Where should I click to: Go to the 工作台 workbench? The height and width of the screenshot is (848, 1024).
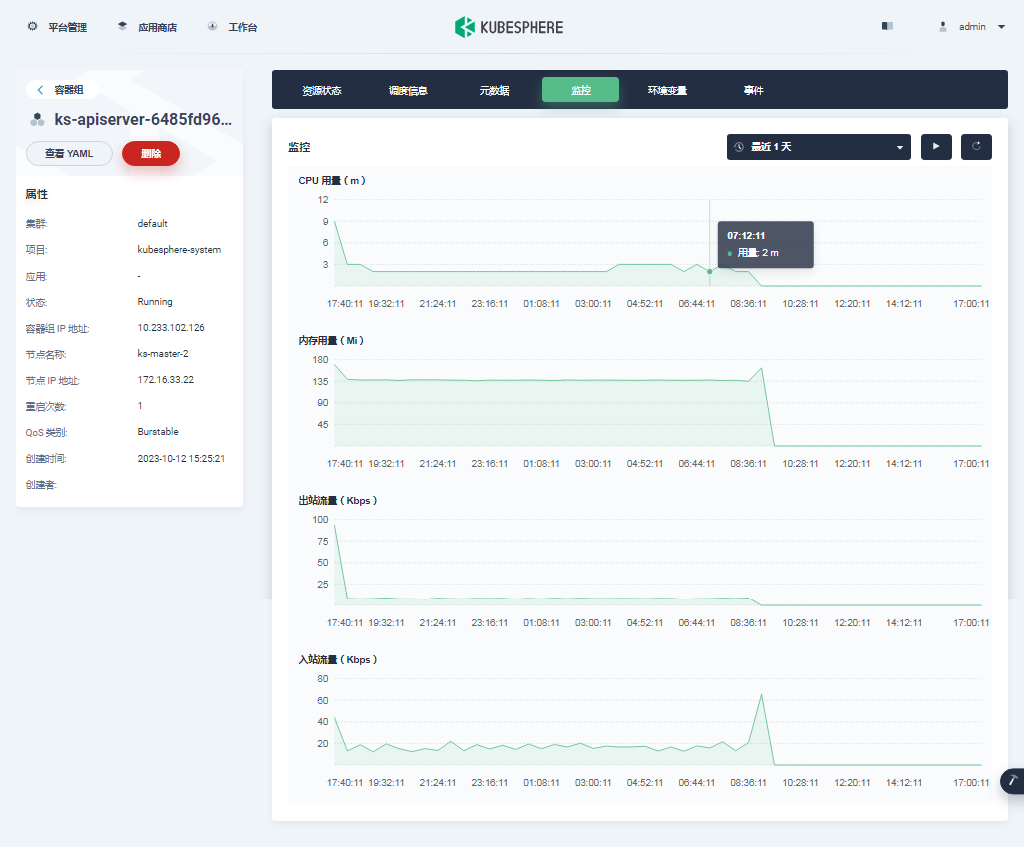coord(232,27)
